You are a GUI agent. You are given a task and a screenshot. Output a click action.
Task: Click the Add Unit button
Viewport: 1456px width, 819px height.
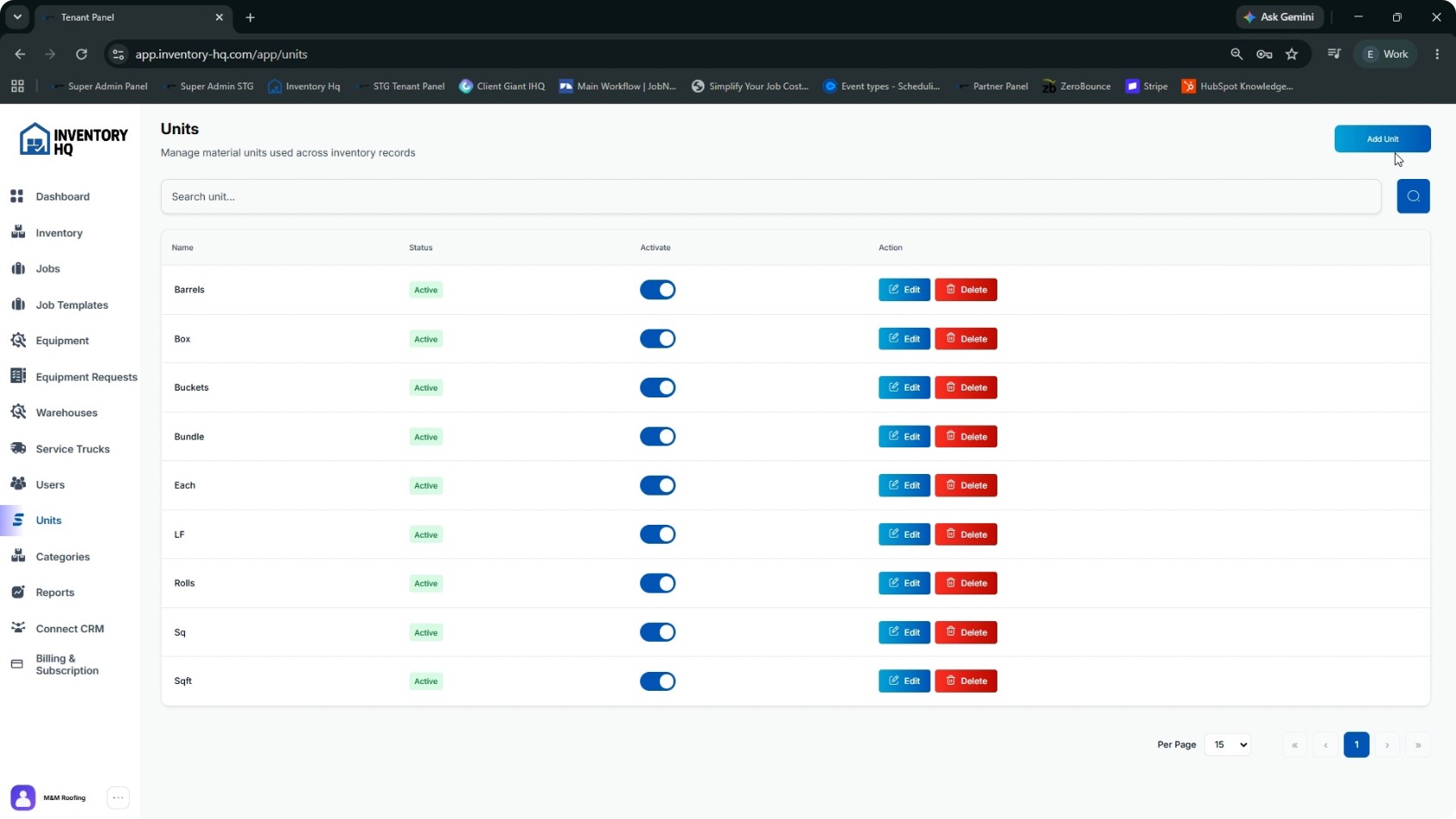(1382, 139)
